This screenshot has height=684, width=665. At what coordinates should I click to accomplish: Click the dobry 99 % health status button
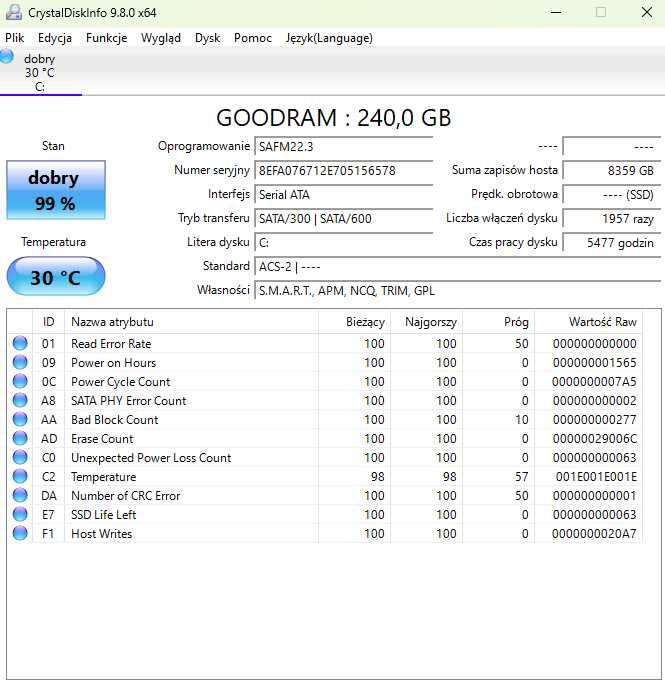(x=56, y=190)
